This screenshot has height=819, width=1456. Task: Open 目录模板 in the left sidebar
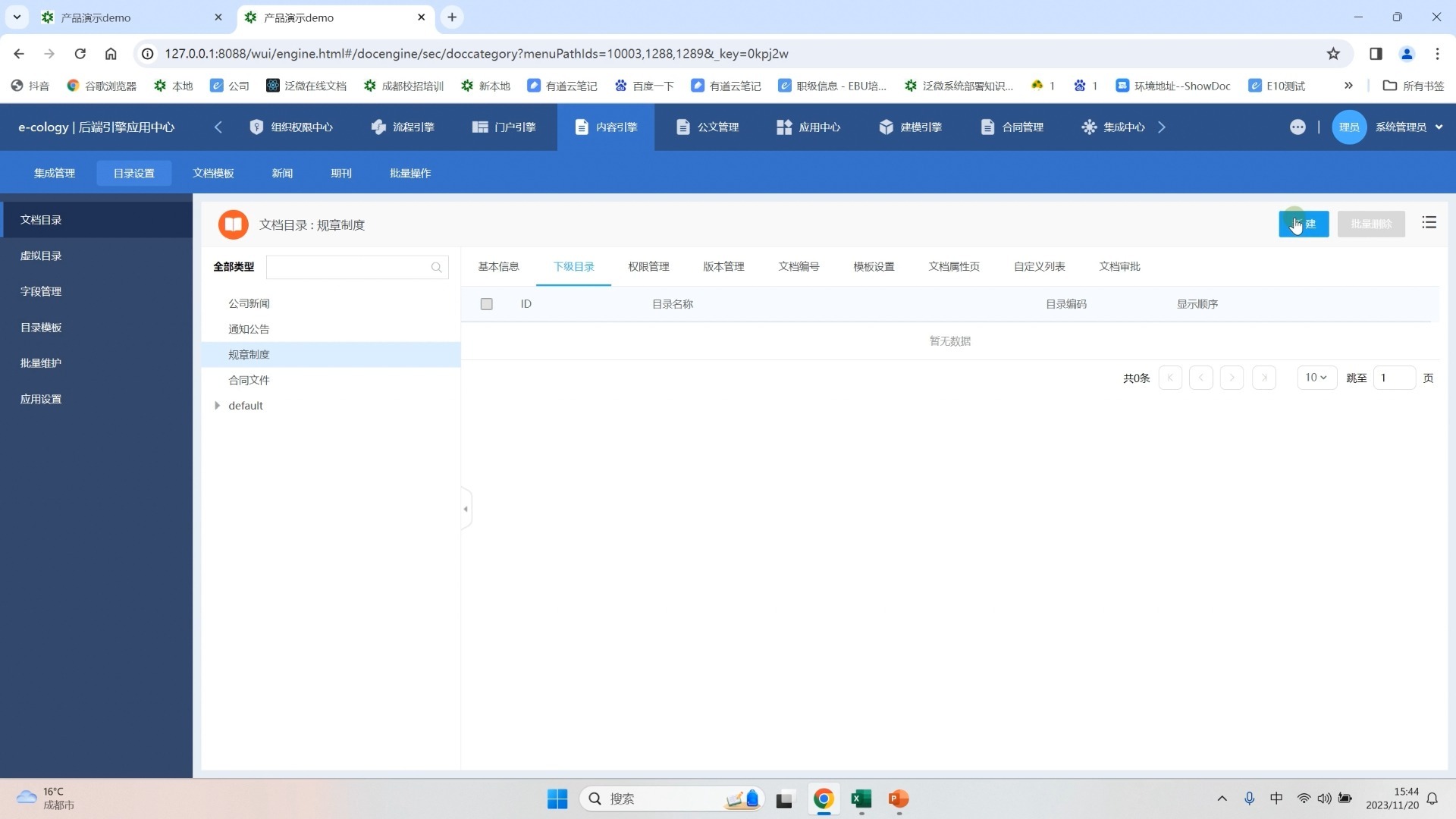pyautogui.click(x=96, y=328)
